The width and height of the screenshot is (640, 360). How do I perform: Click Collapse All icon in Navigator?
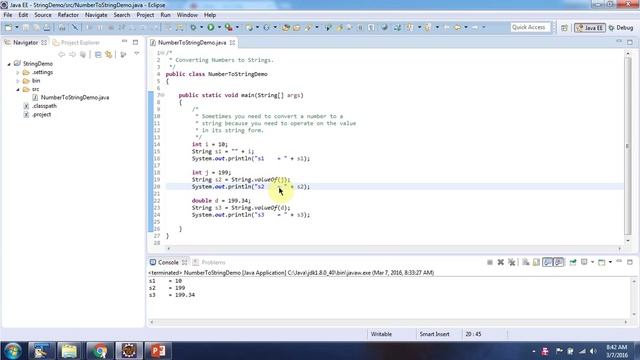[x=98, y=54]
